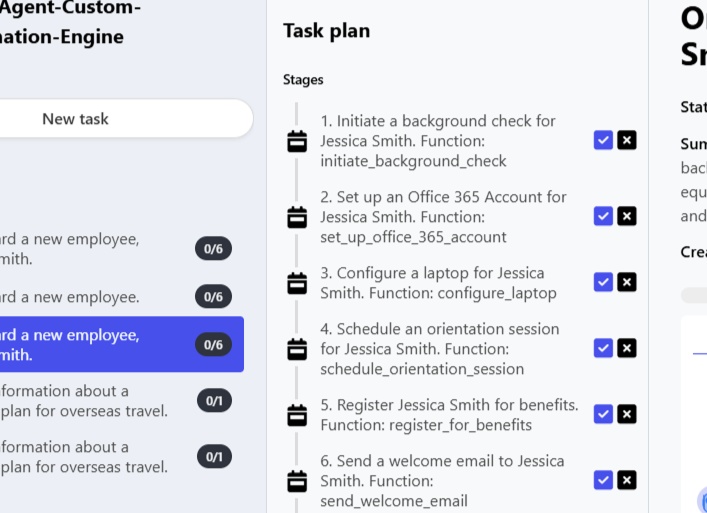Reject the Register for benefits stage
707x513 pixels.
[627, 414]
